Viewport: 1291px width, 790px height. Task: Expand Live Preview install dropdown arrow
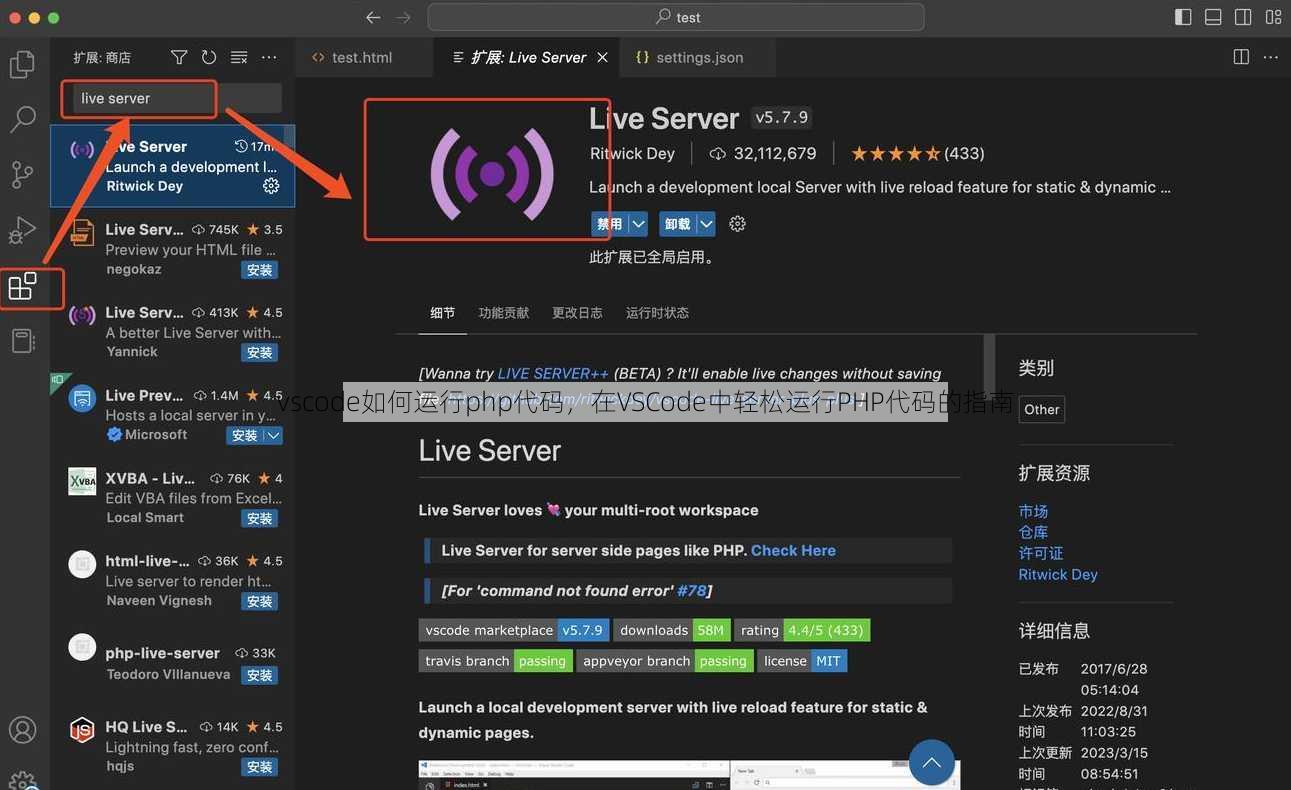273,435
